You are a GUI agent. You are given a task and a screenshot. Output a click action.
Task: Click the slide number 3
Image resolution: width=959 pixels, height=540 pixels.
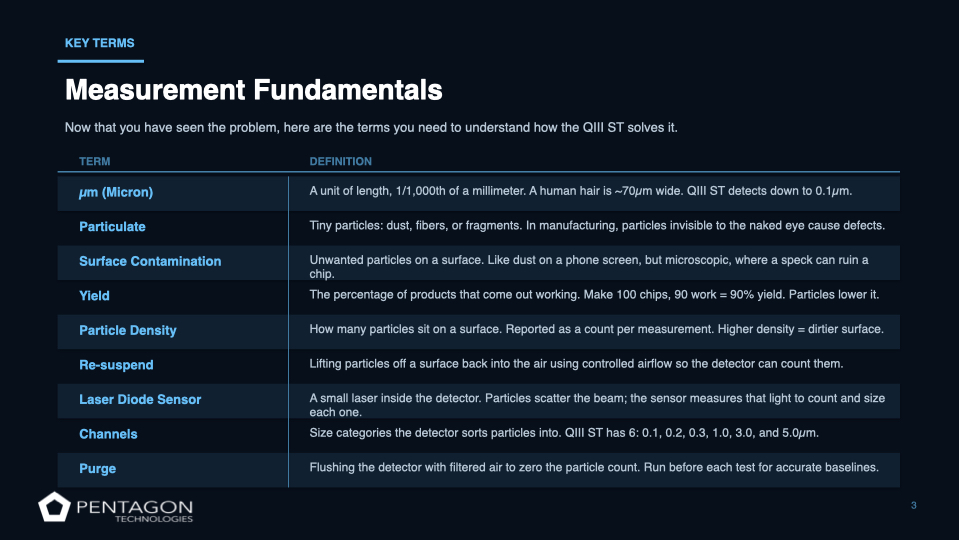coord(913,506)
